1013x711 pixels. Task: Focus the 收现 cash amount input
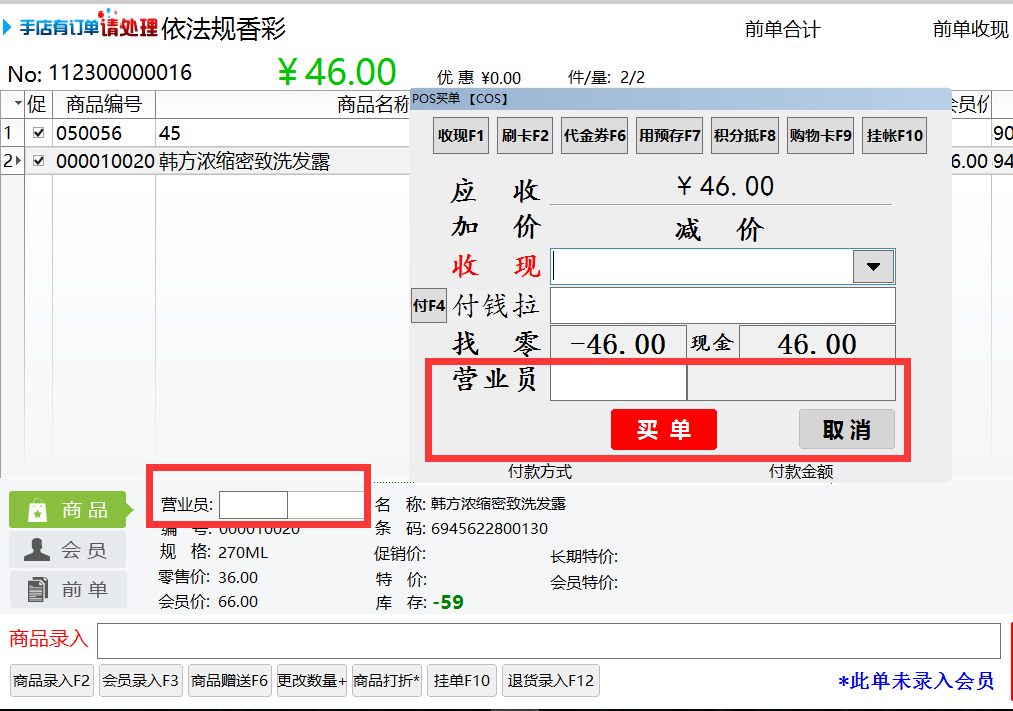point(702,267)
